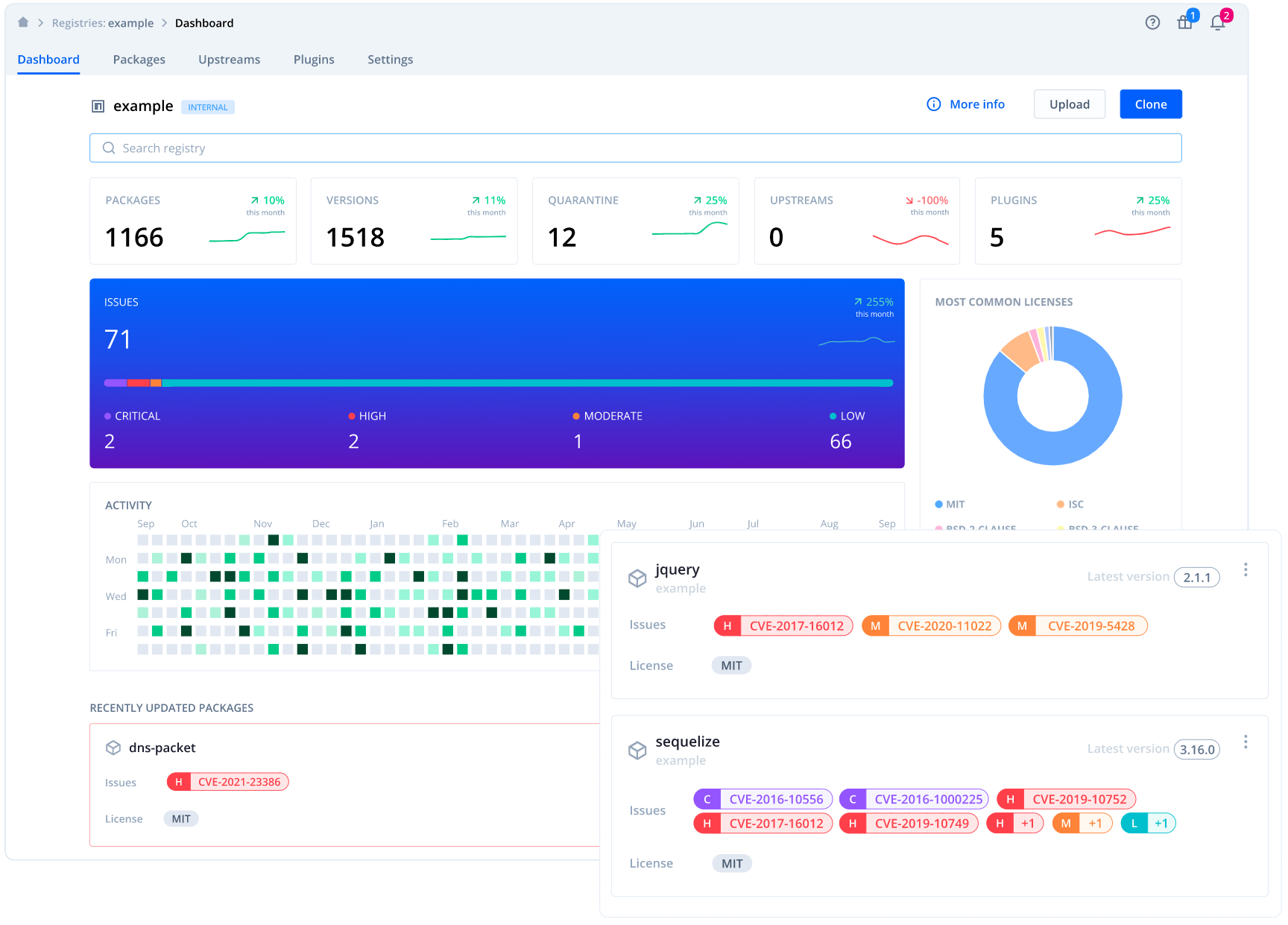Click the home breadcrumb icon
Viewport: 1288px width, 925px height.
point(23,22)
